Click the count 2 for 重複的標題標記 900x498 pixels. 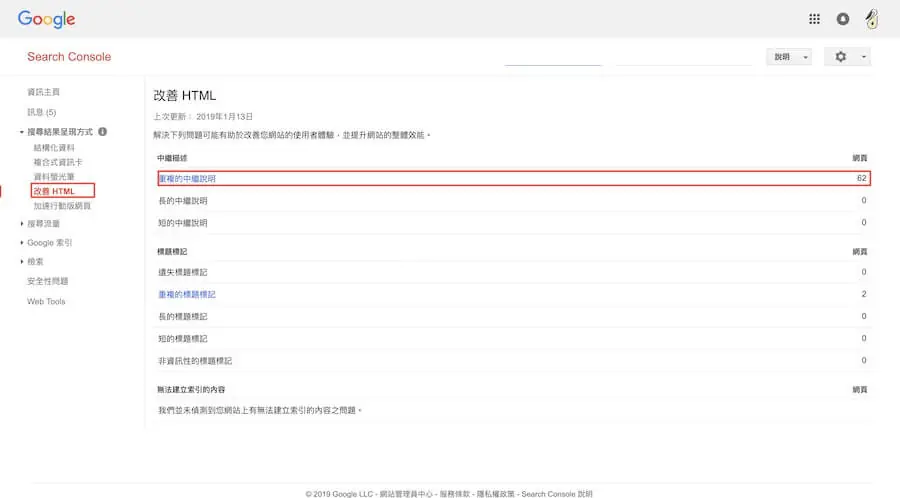pyautogui.click(x=864, y=294)
